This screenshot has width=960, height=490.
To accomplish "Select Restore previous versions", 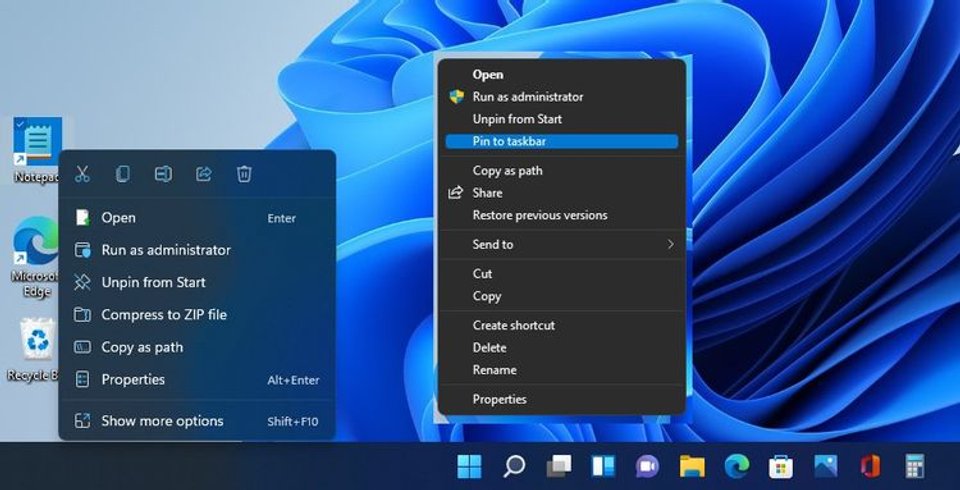I will point(562,215).
